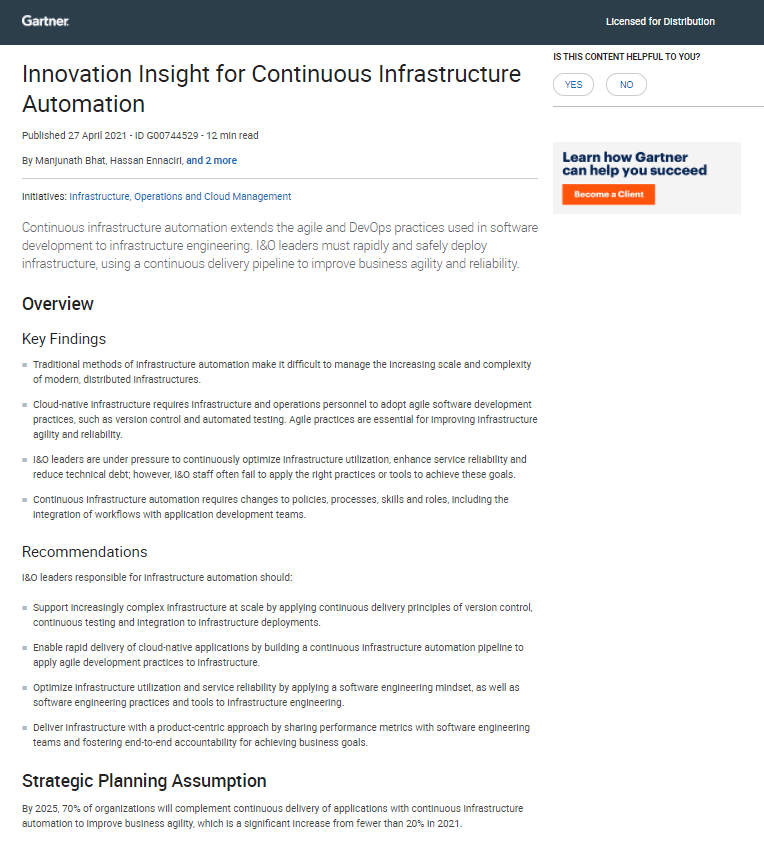
Task: Click "Learn how Gartner can help" banner text
Action: [634, 163]
